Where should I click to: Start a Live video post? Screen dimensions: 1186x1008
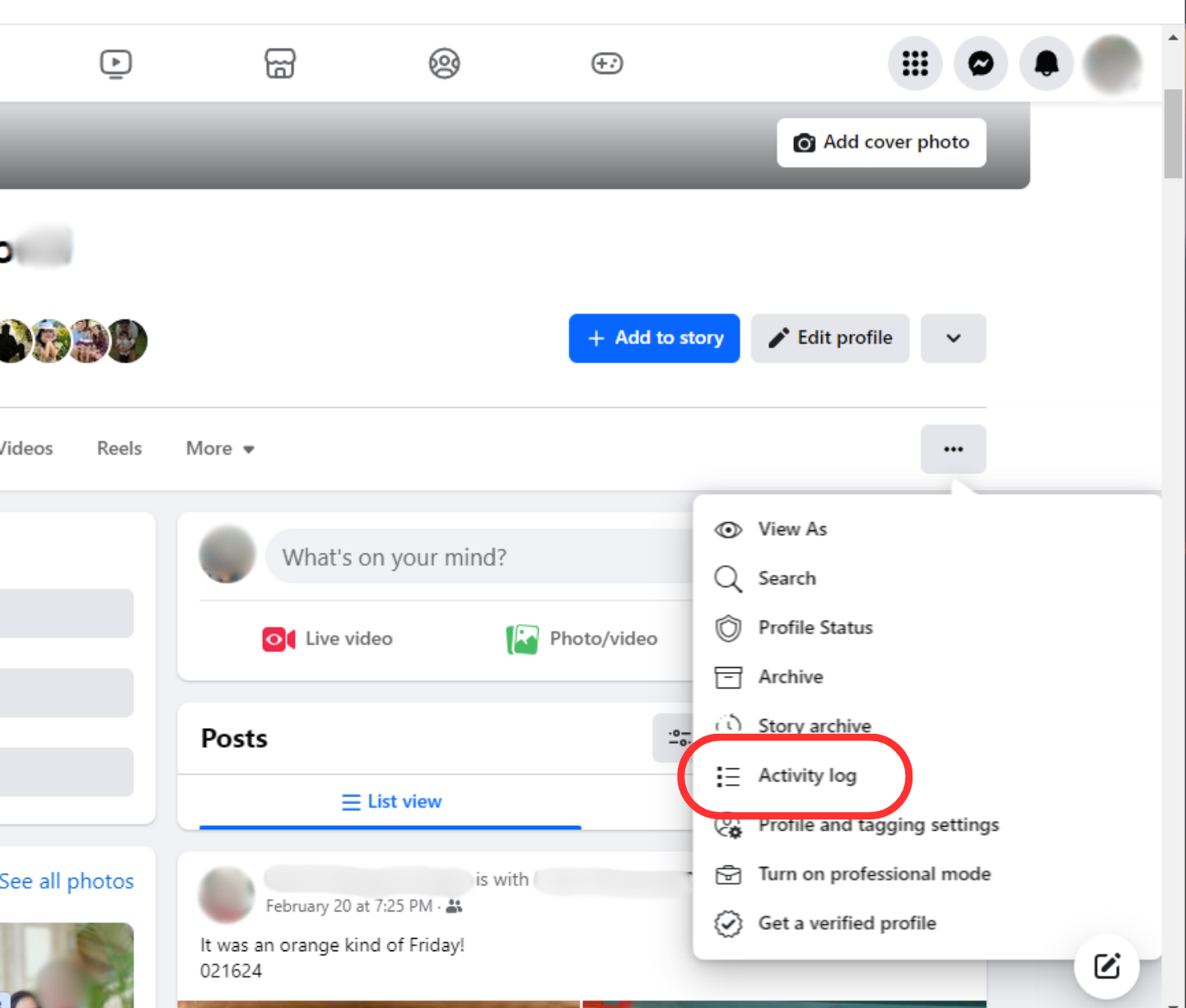tap(328, 639)
